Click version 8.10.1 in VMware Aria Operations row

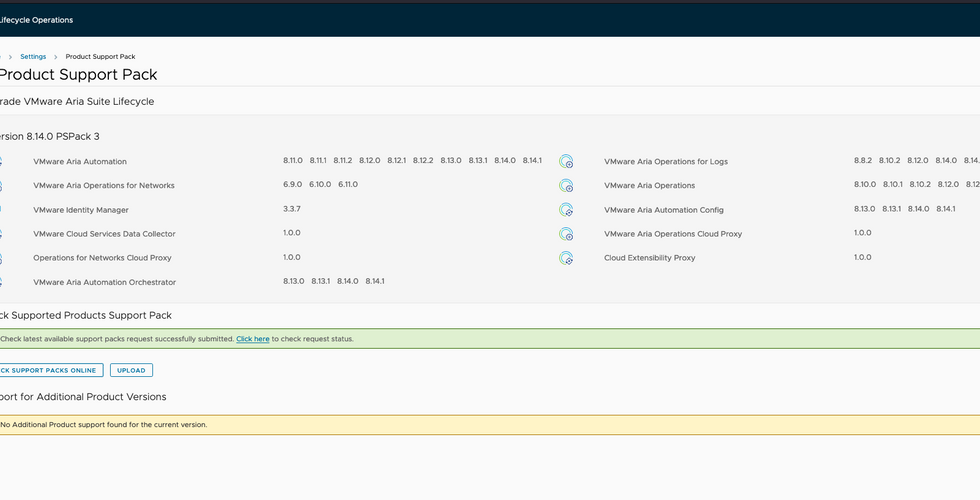point(893,184)
